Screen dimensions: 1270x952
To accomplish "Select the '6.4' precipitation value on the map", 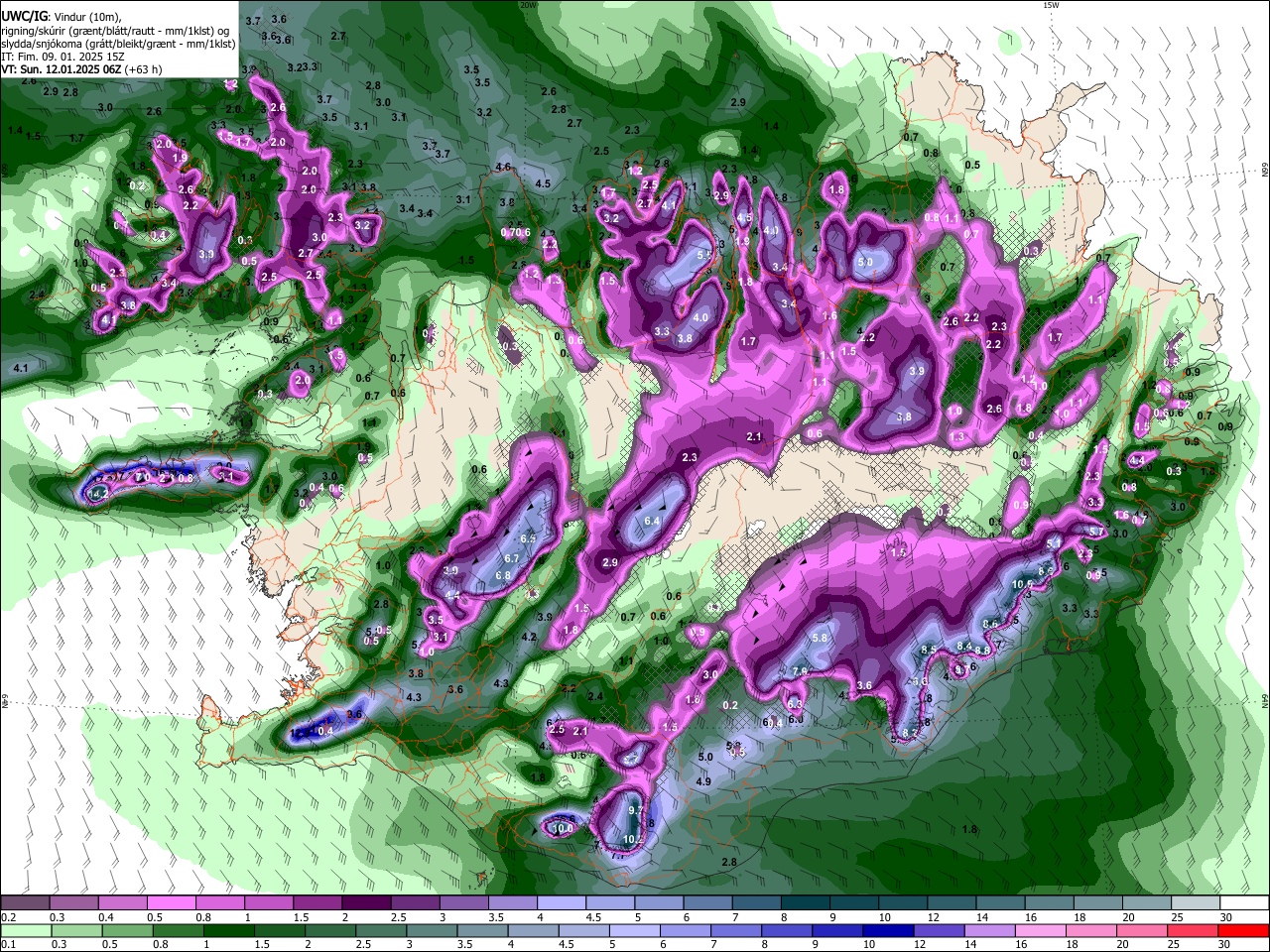I will pyautogui.click(x=652, y=521).
